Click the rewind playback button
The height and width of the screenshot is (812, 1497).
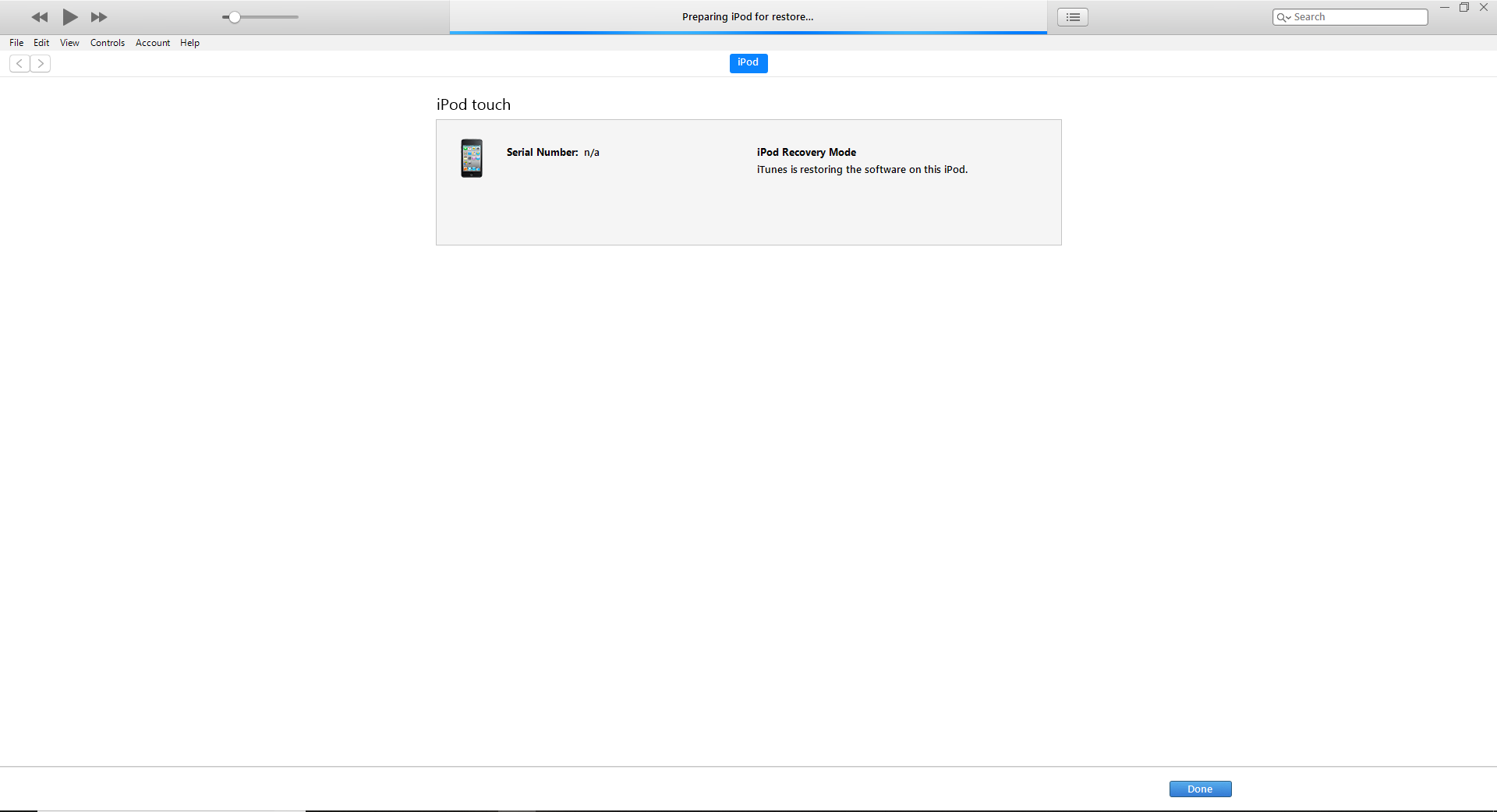(40, 17)
